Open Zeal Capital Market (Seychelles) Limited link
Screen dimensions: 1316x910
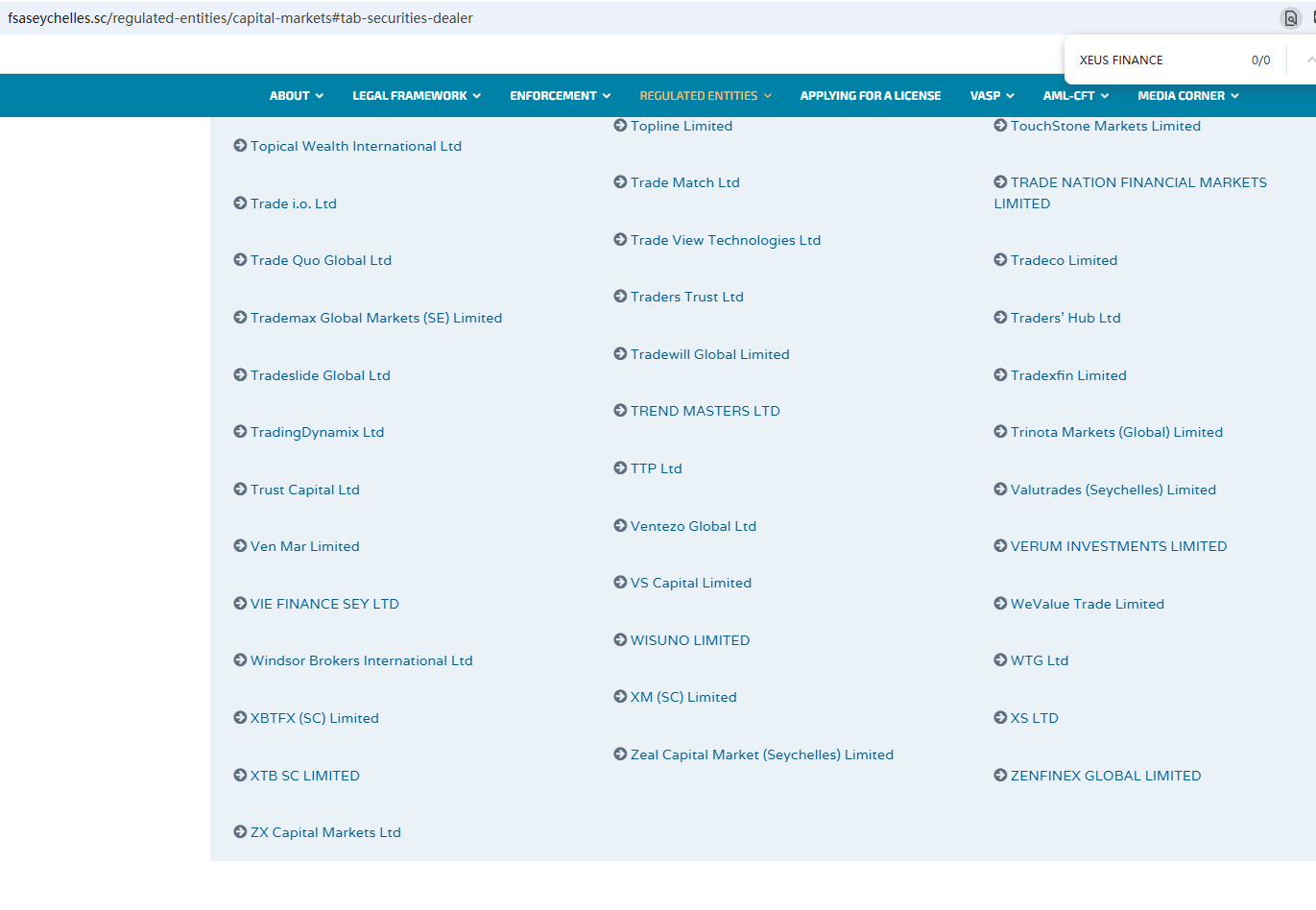[x=761, y=755]
